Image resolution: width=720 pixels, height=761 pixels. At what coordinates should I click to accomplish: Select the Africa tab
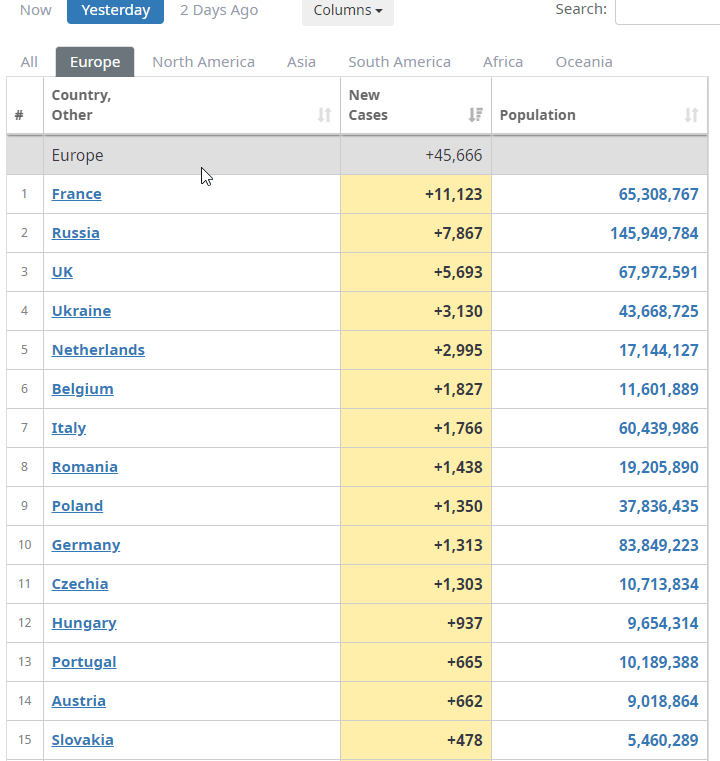pyautogui.click(x=503, y=62)
